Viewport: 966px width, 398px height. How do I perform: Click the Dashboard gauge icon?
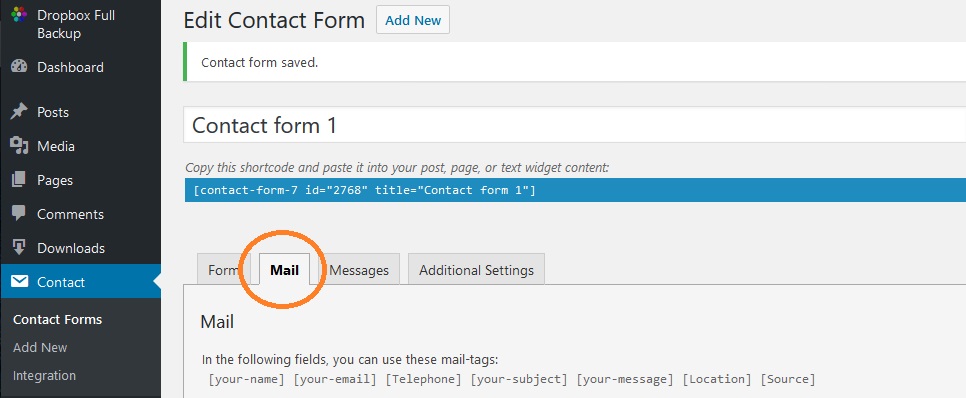pos(19,67)
